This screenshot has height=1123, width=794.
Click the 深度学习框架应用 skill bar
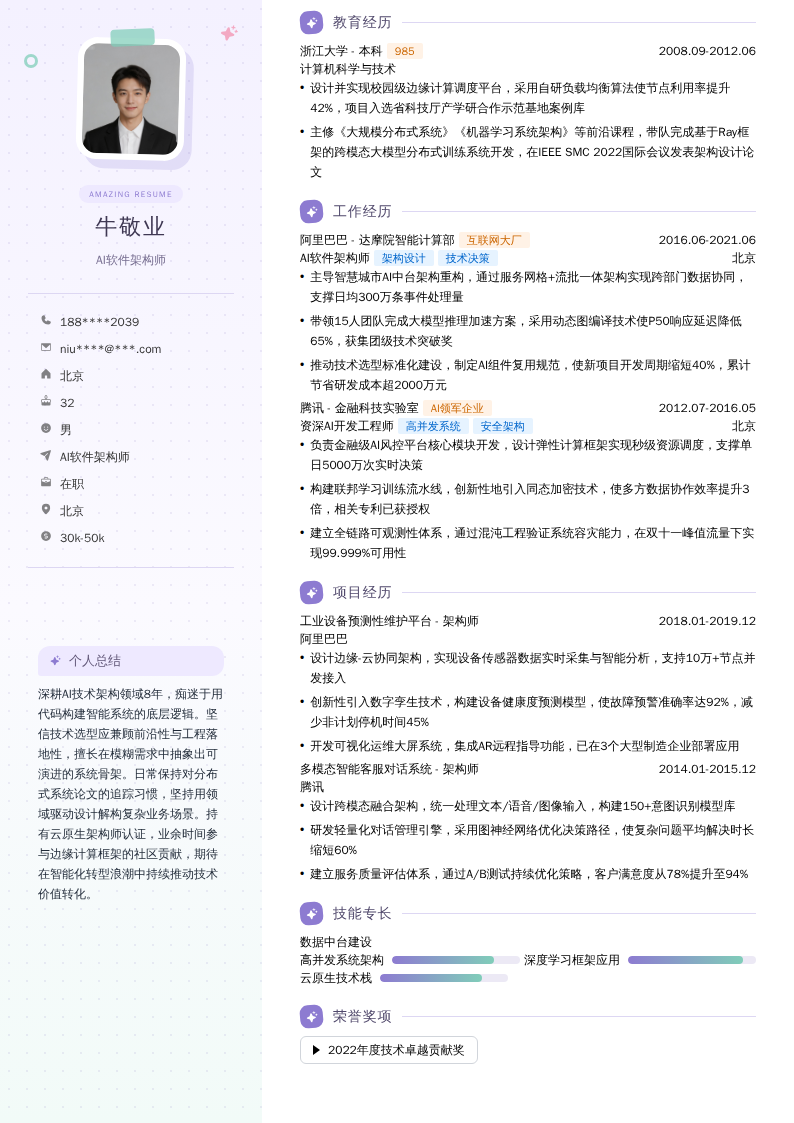coord(692,960)
